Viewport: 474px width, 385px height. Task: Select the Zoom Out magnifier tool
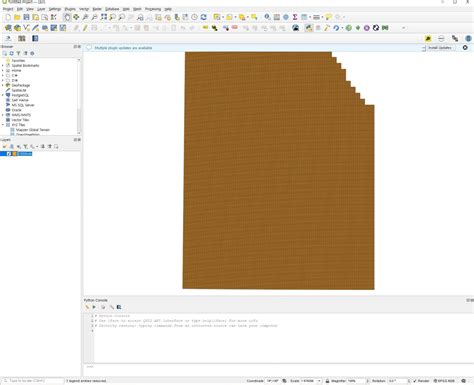(x=95, y=17)
